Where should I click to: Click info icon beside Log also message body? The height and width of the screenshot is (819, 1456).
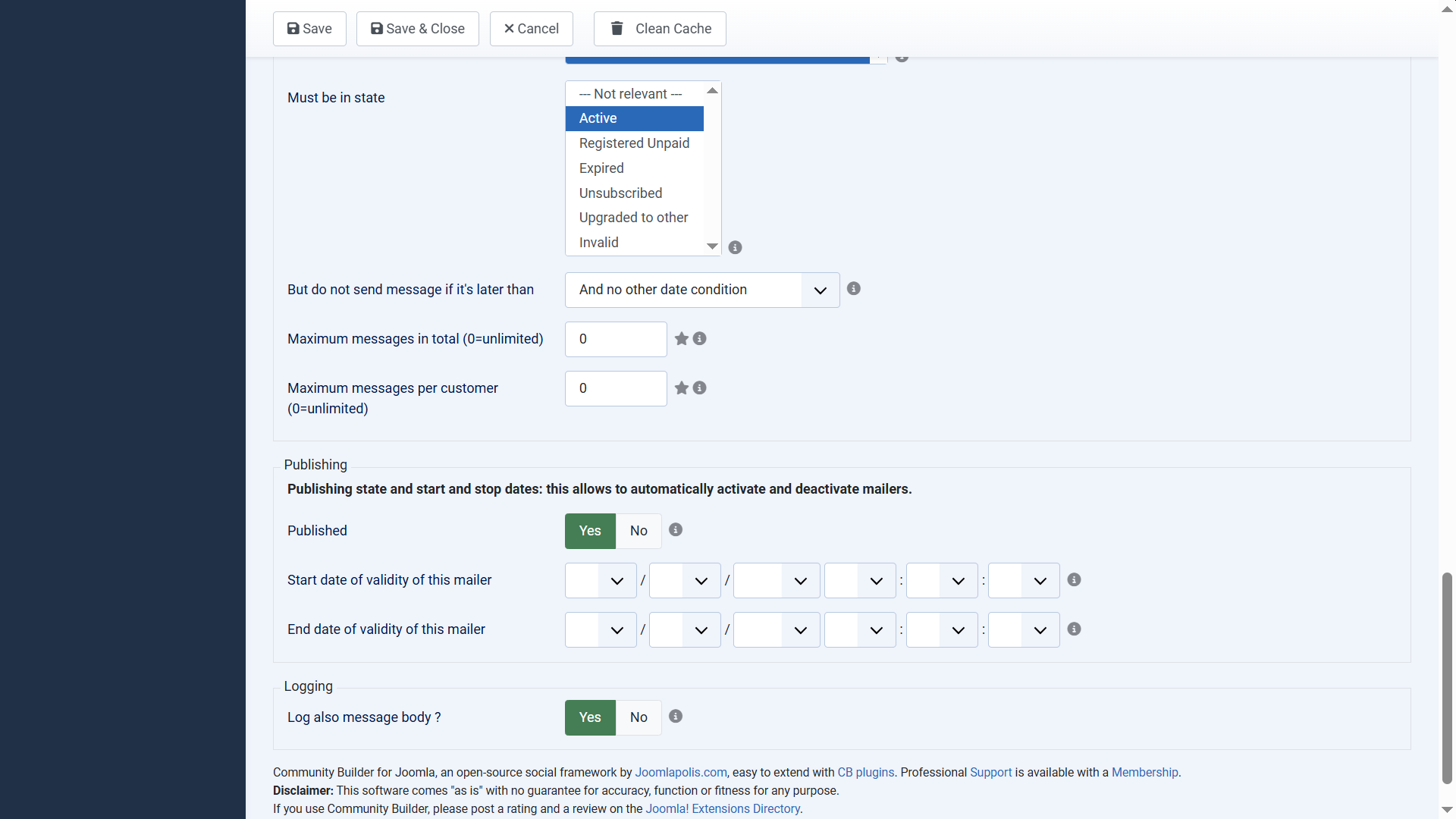pos(676,717)
